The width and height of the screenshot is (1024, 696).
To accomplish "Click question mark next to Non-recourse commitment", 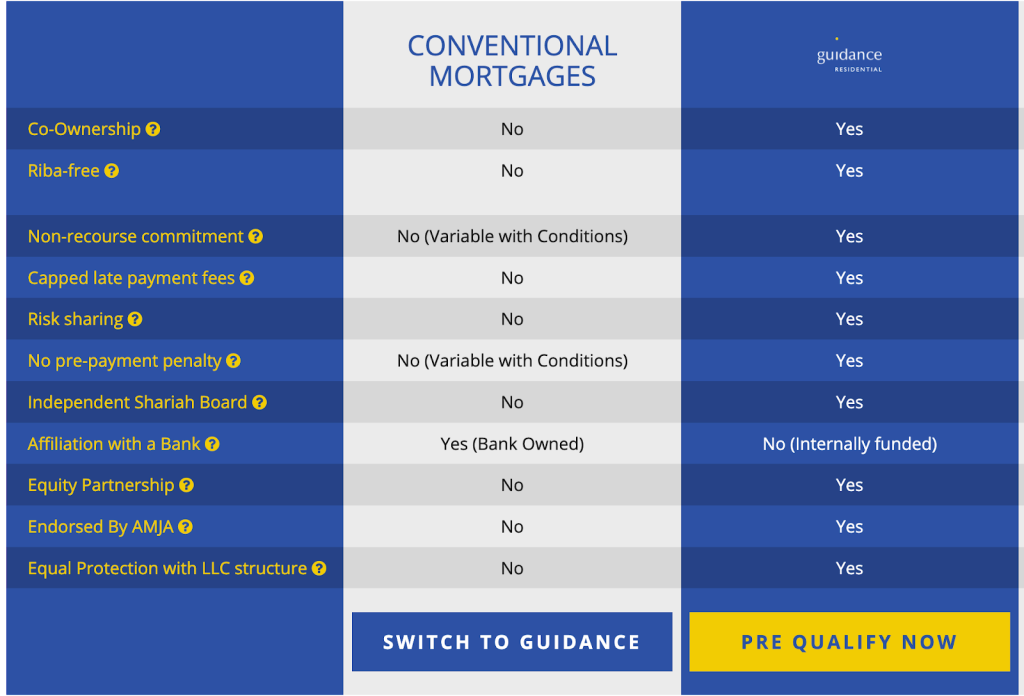I will (x=255, y=236).
